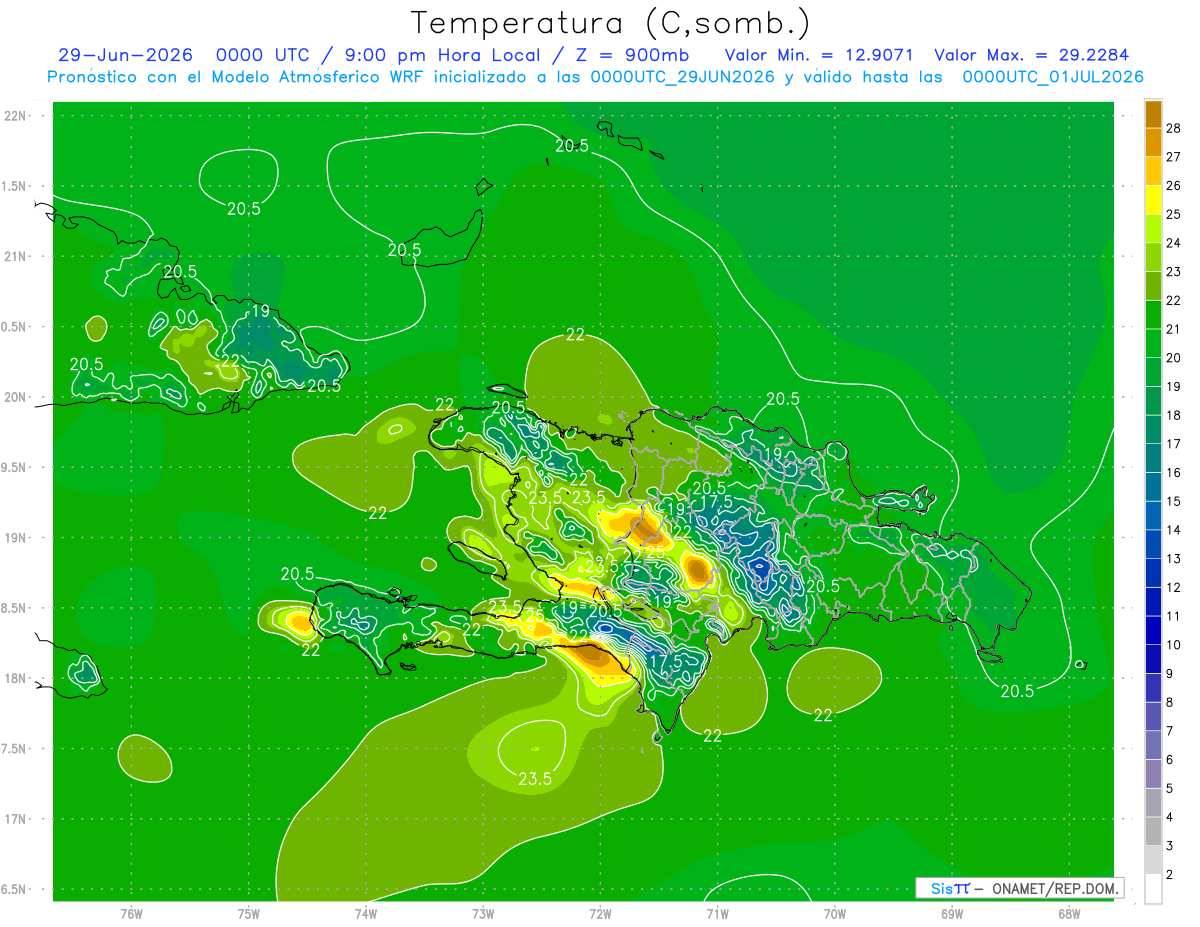This screenshot has height=927, width=1200.
Task: Click the yellow swatch between 25 and 26 on scale
Action: [1153, 200]
